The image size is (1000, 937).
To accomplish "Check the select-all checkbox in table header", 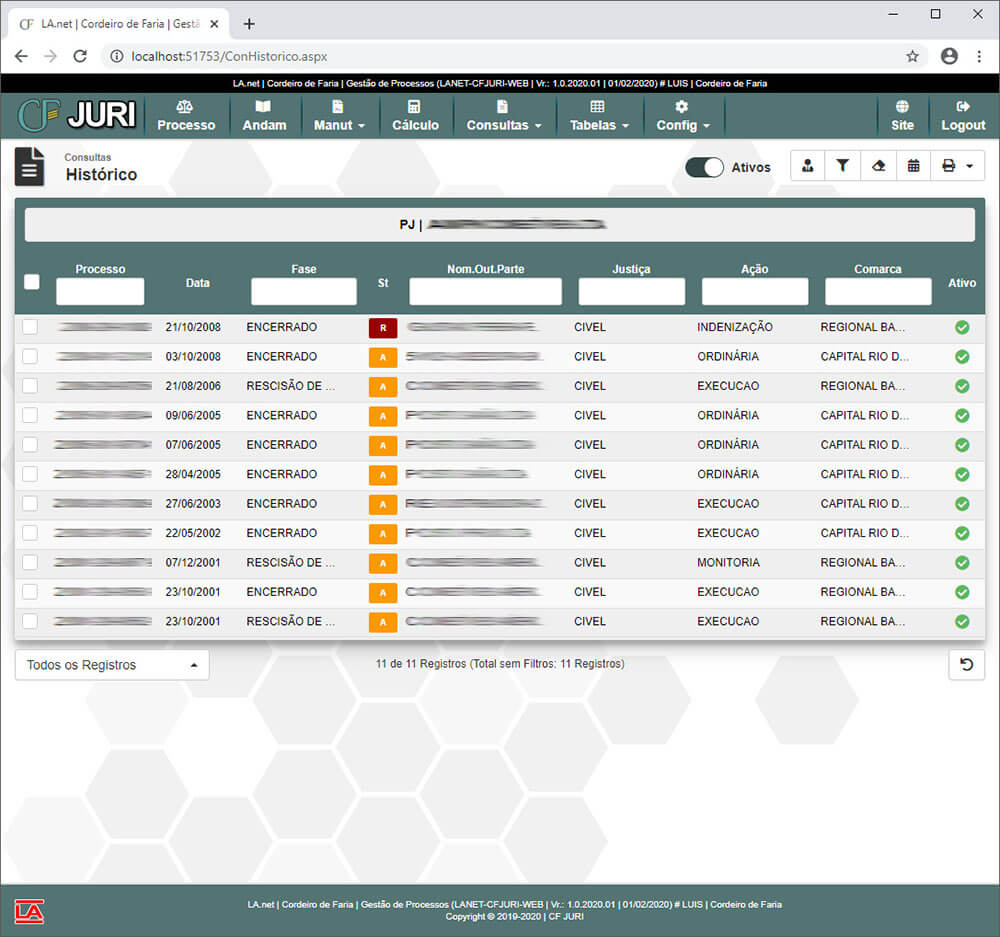I will point(32,282).
